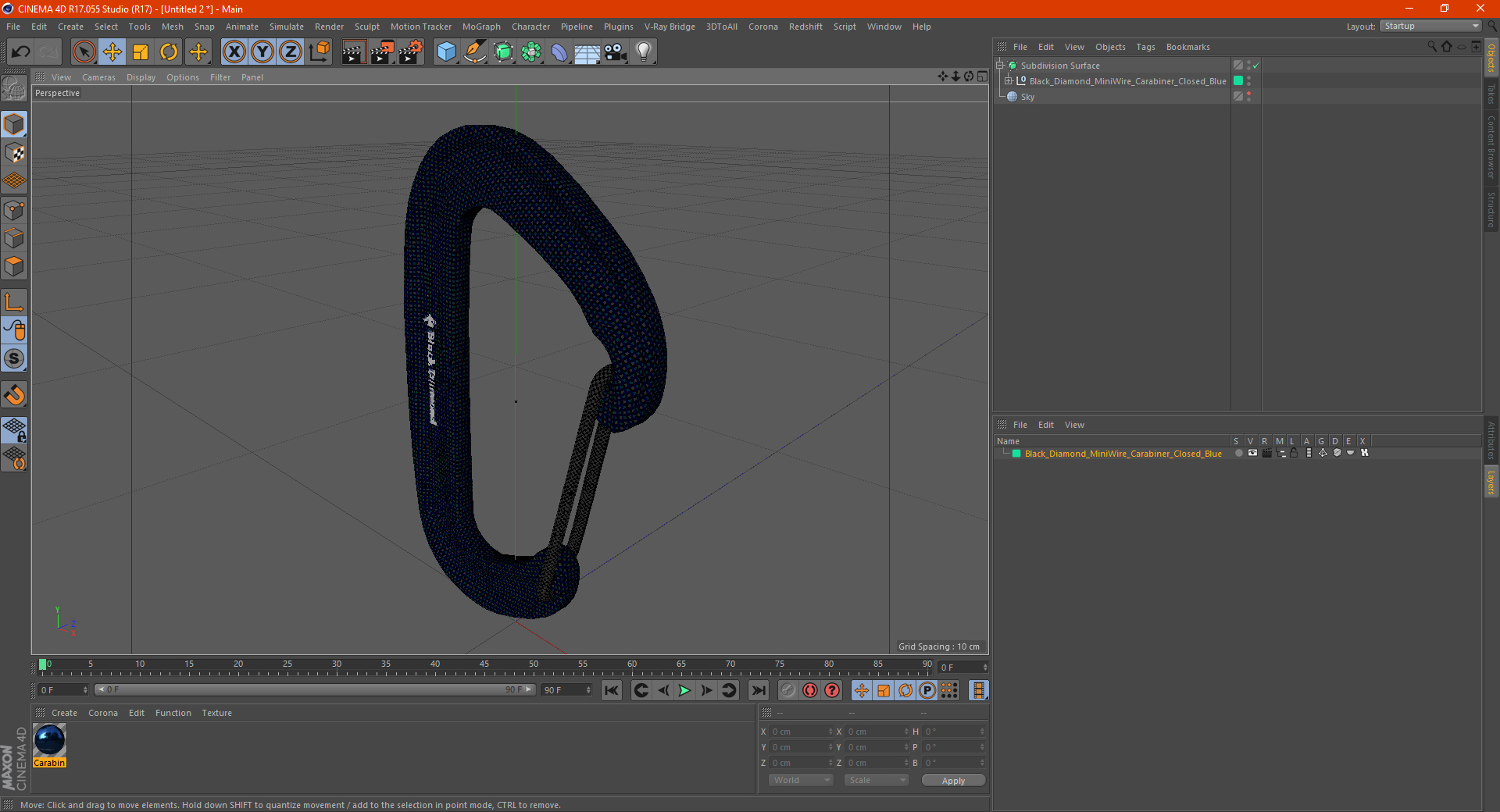Viewport: 1500px width, 812px height.
Task: Add a Subdivision Surface generator icon
Action: click(503, 52)
